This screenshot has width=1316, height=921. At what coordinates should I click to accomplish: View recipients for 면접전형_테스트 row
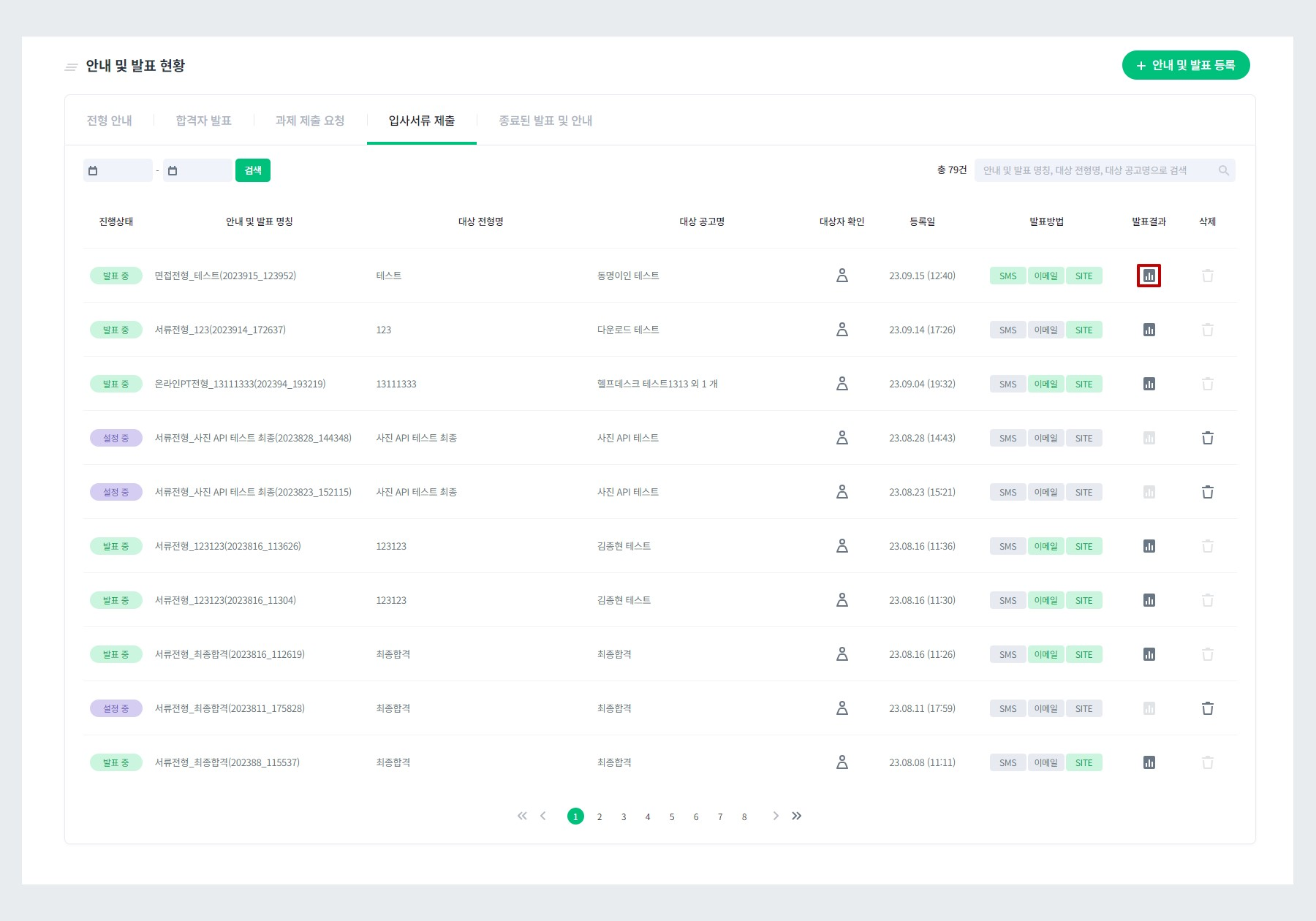pos(842,276)
